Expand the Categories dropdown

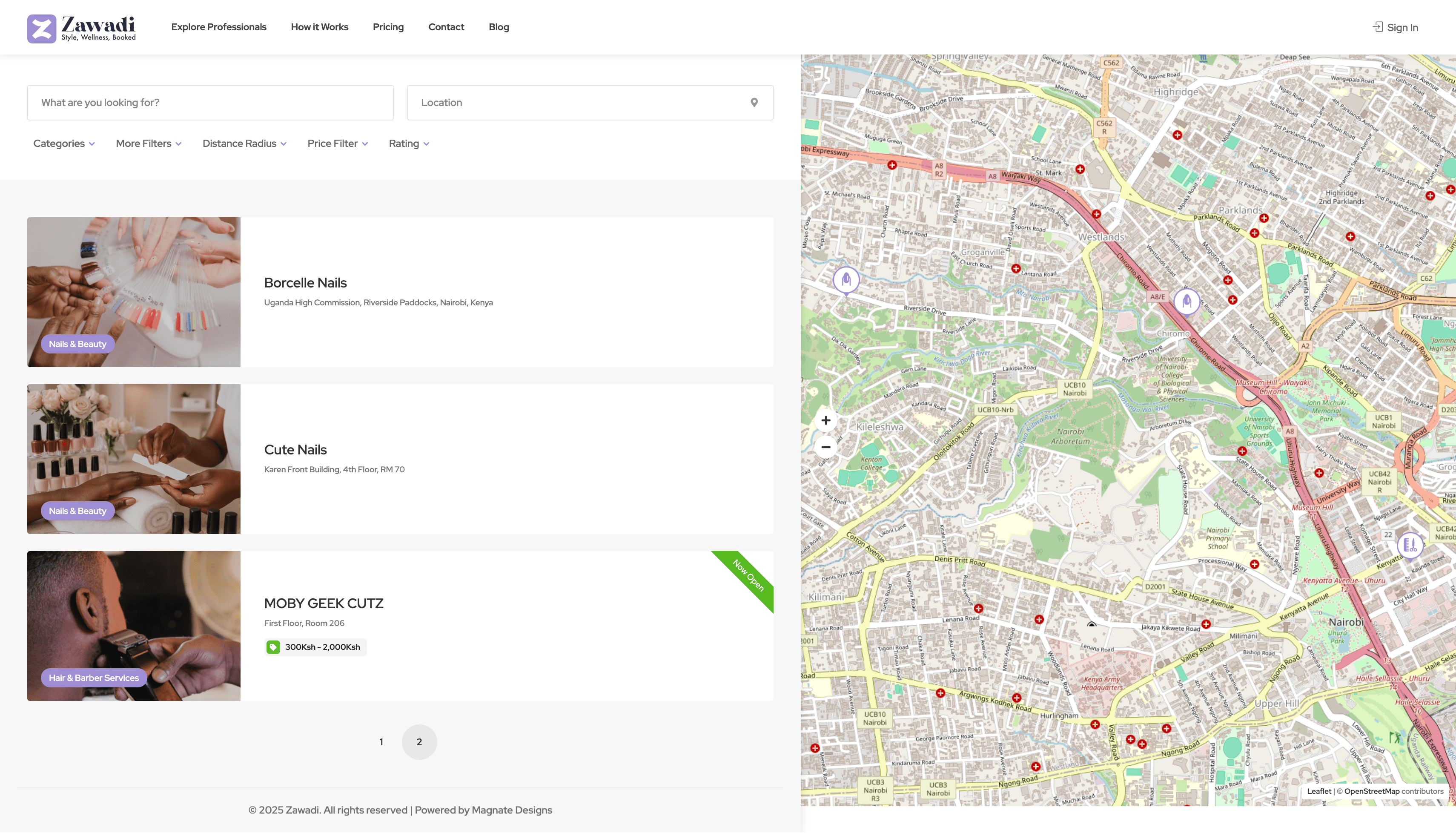pos(63,144)
